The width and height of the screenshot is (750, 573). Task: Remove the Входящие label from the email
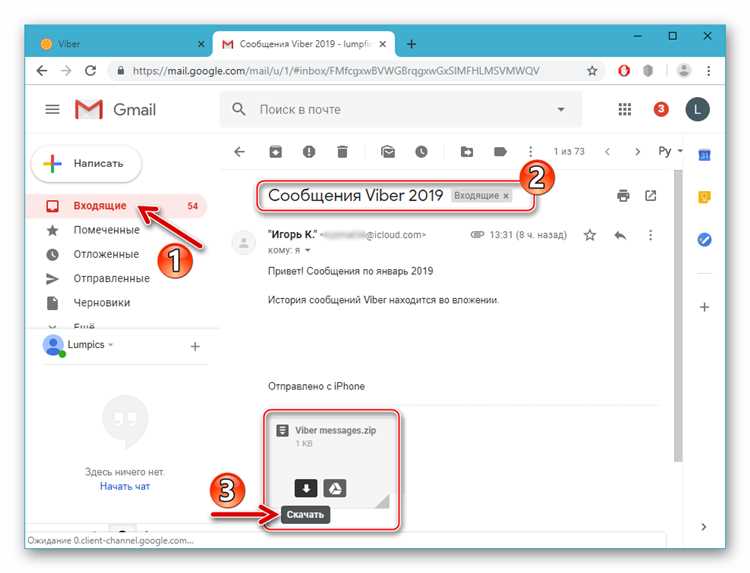(506, 196)
